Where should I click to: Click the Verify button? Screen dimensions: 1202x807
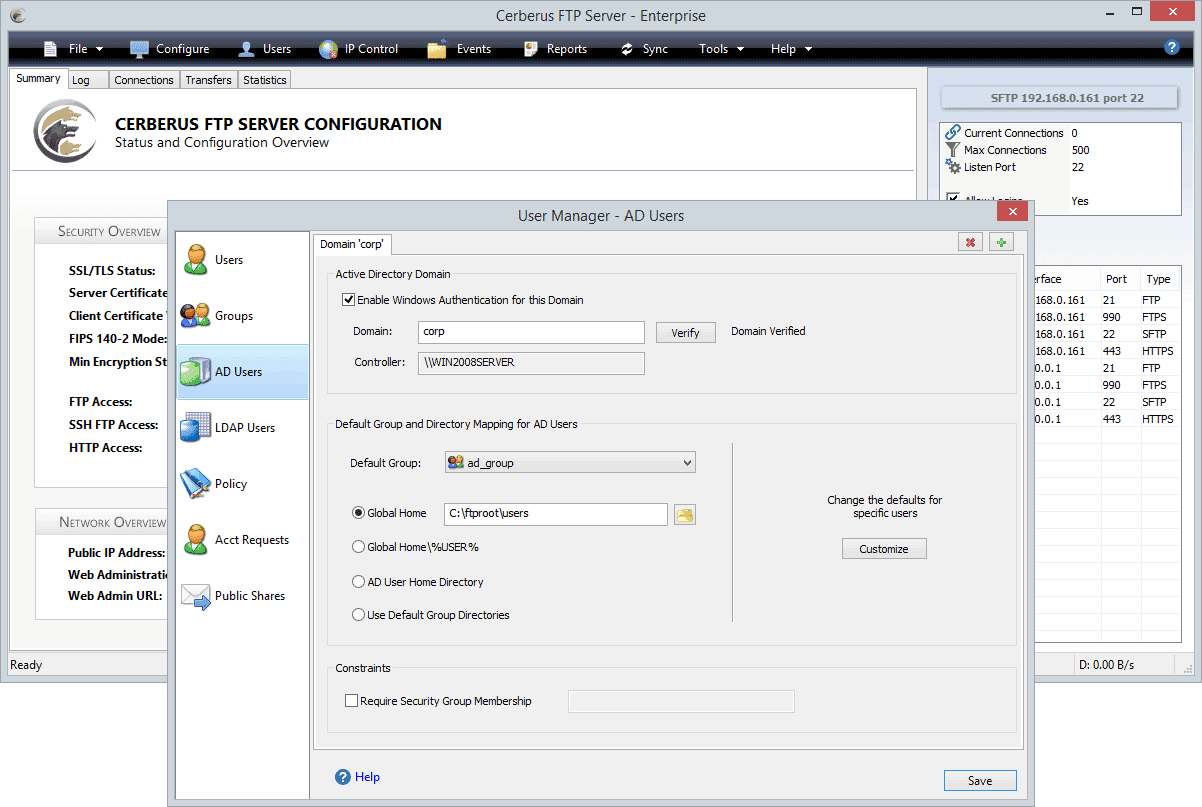pyautogui.click(x=686, y=333)
